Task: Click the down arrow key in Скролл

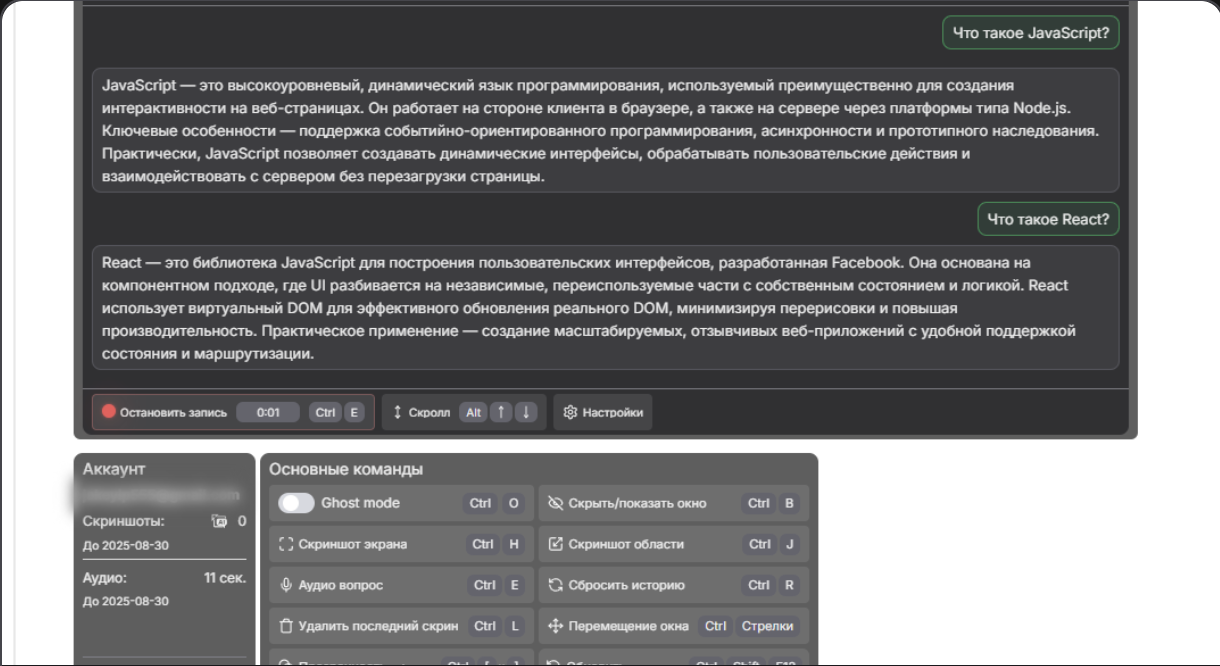Action: coord(527,412)
